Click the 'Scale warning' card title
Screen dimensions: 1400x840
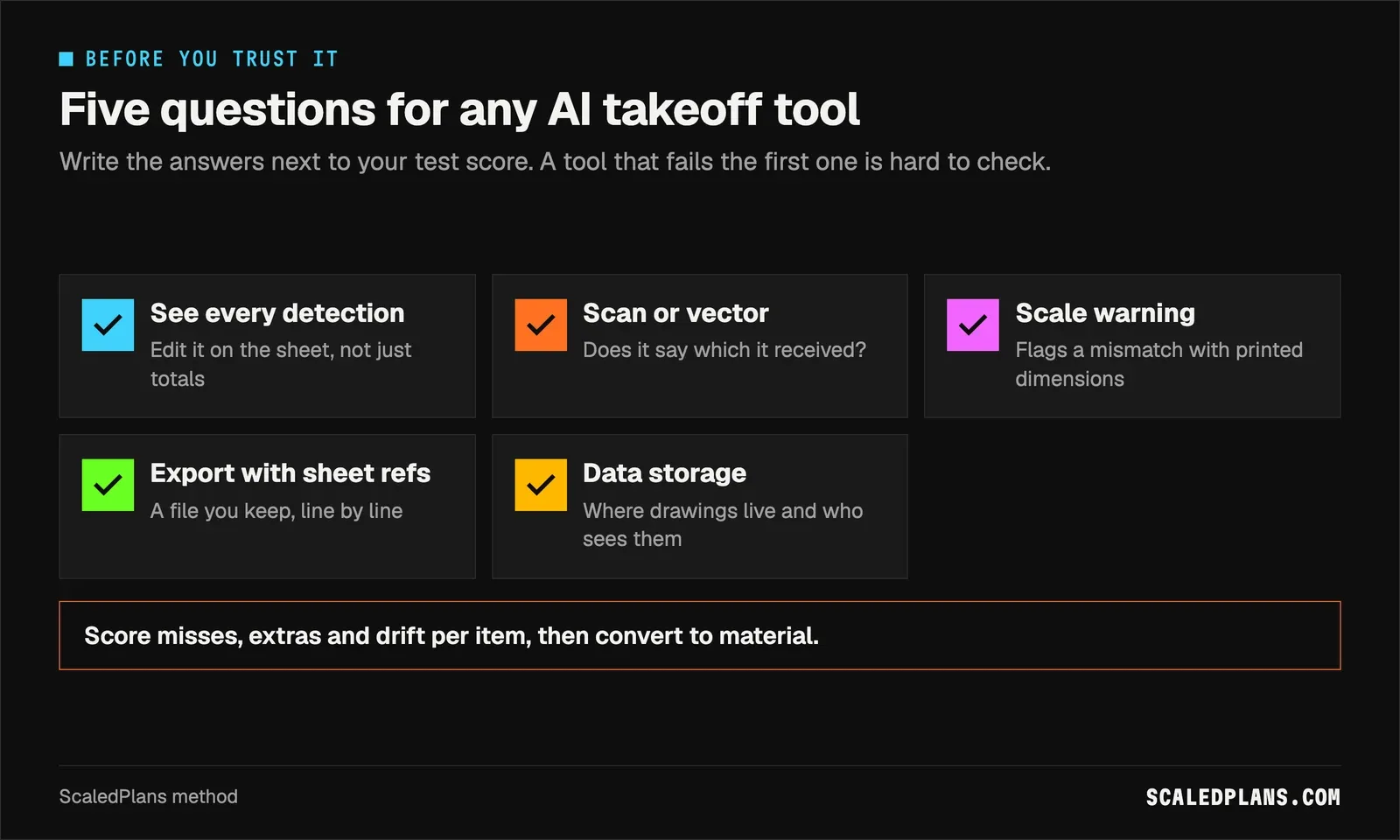1105,313
